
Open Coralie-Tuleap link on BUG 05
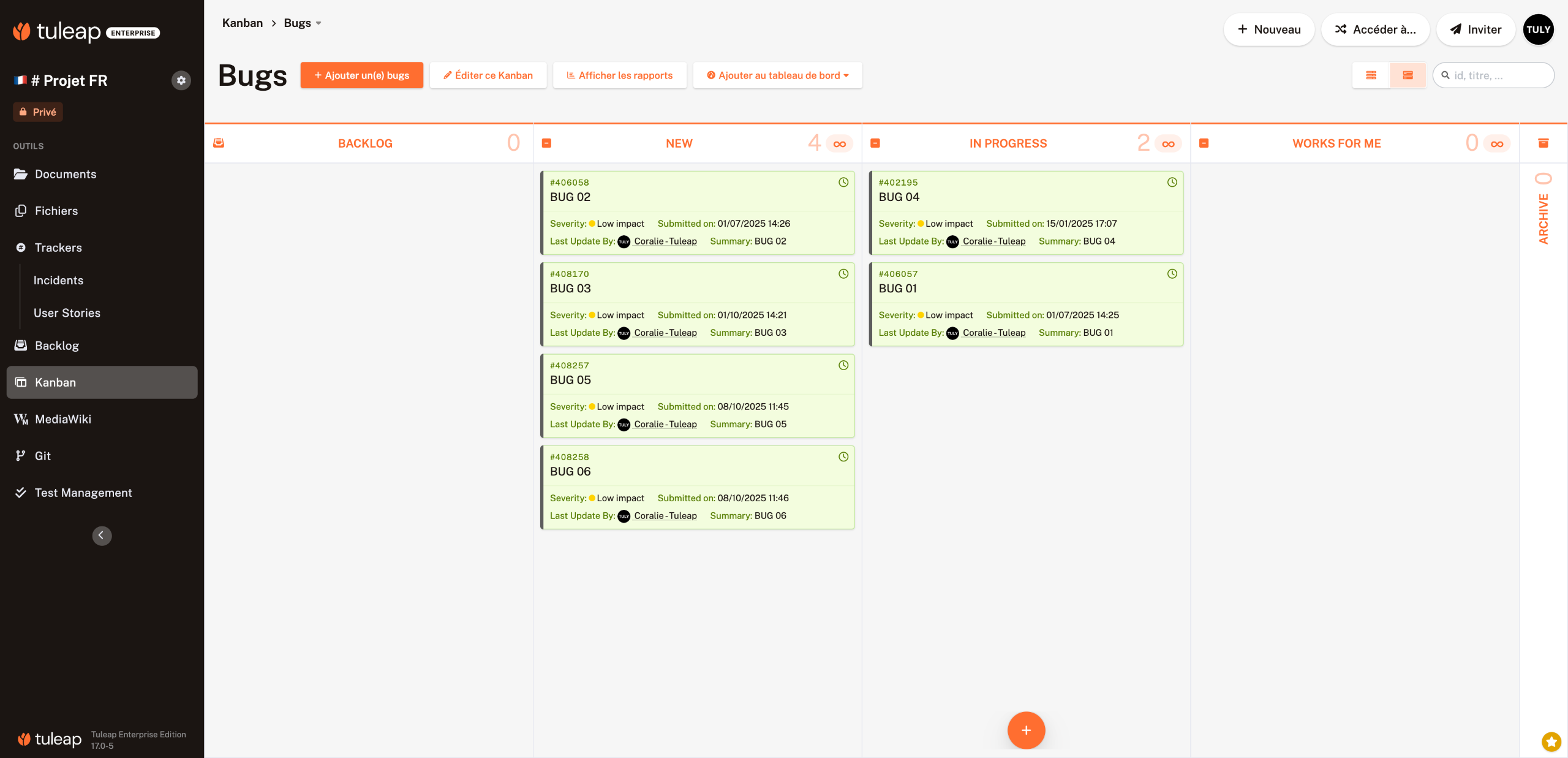point(665,424)
